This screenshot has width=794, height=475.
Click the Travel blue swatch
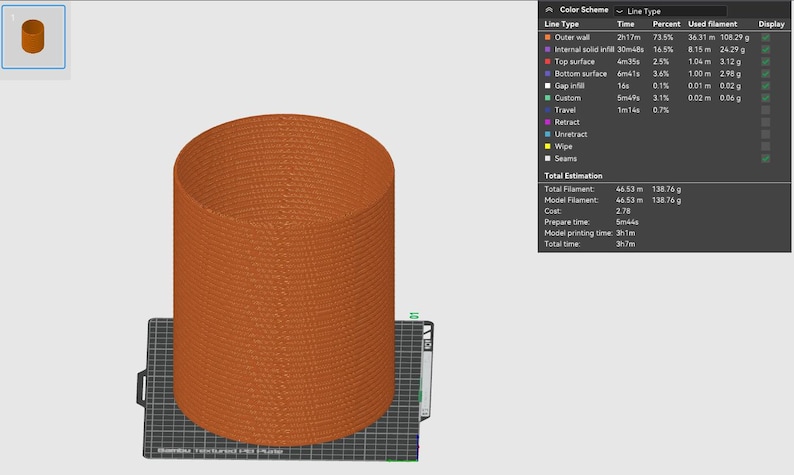coord(547,110)
